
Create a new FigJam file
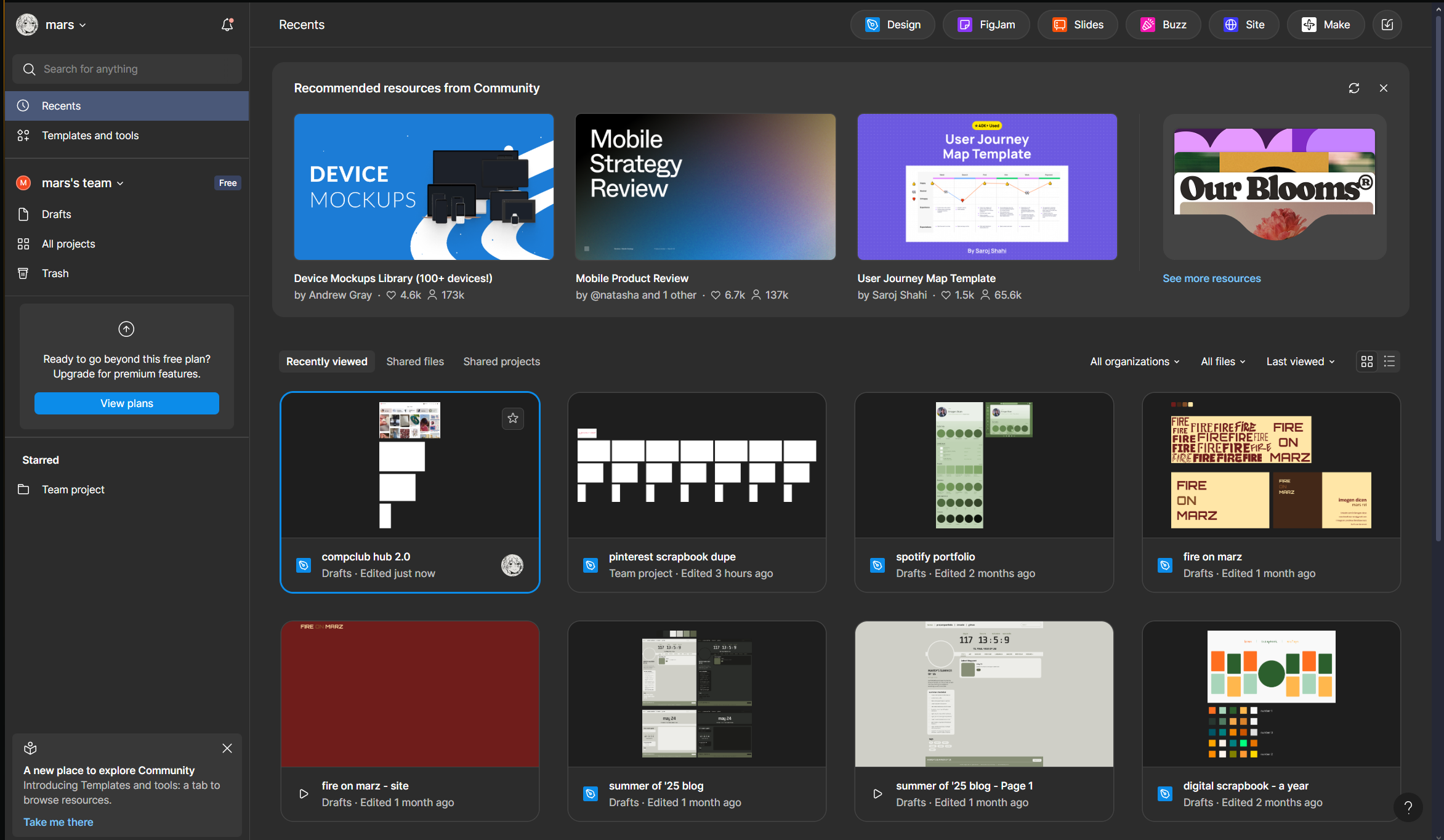pos(986,25)
